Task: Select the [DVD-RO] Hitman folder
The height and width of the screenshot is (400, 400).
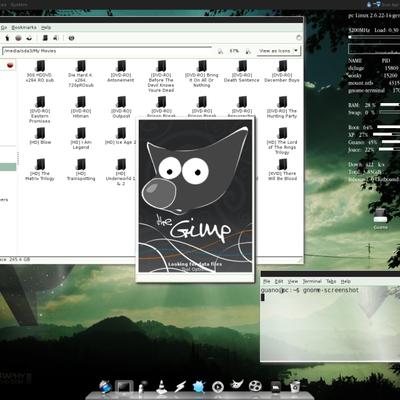Action: (x=81, y=107)
